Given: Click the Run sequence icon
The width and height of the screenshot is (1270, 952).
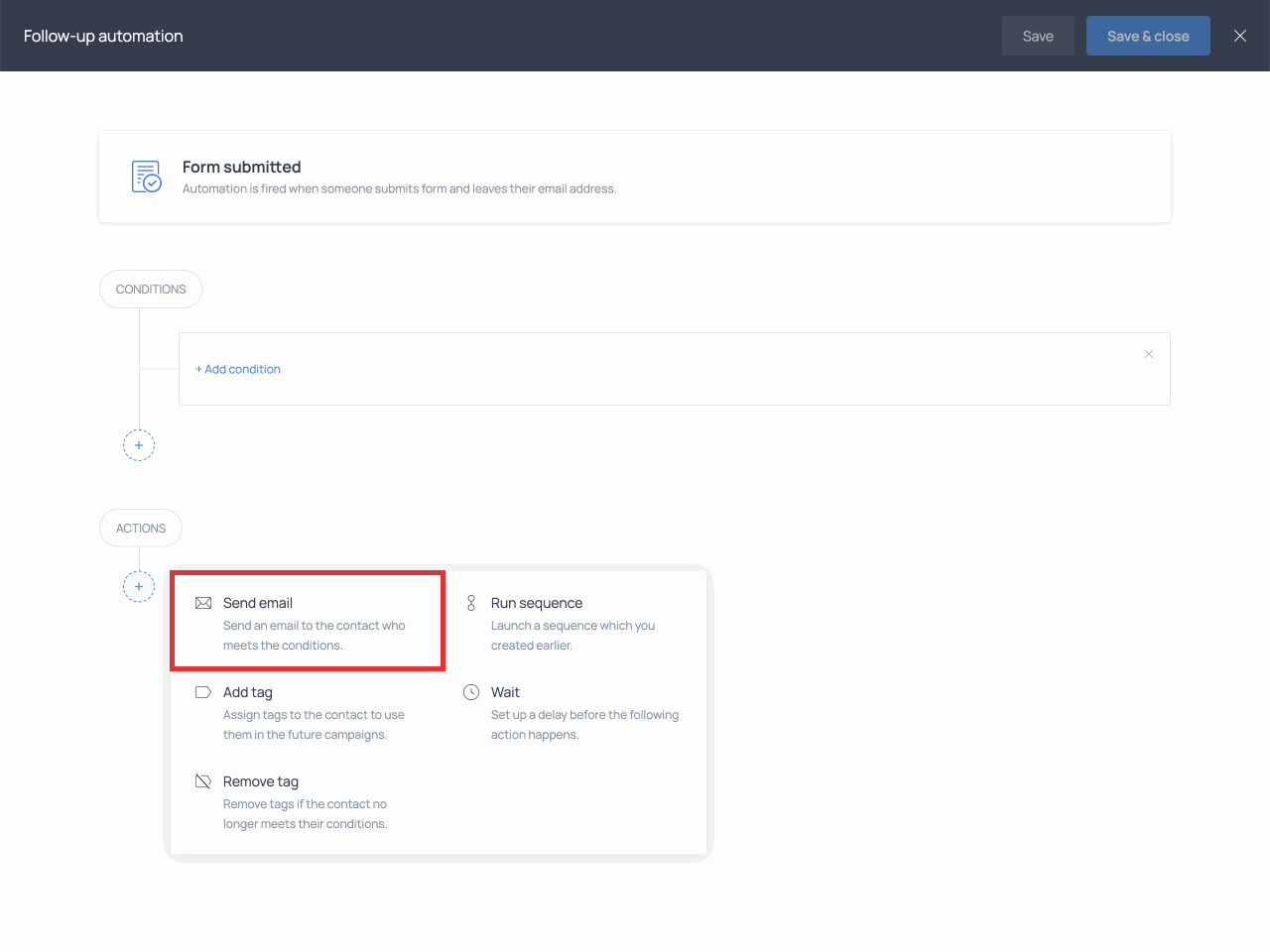Looking at the screenshot, I should (471, 602).
